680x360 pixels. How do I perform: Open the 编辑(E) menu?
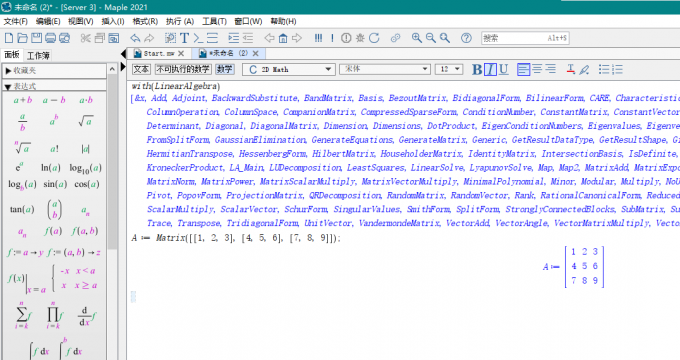[48, 21]
